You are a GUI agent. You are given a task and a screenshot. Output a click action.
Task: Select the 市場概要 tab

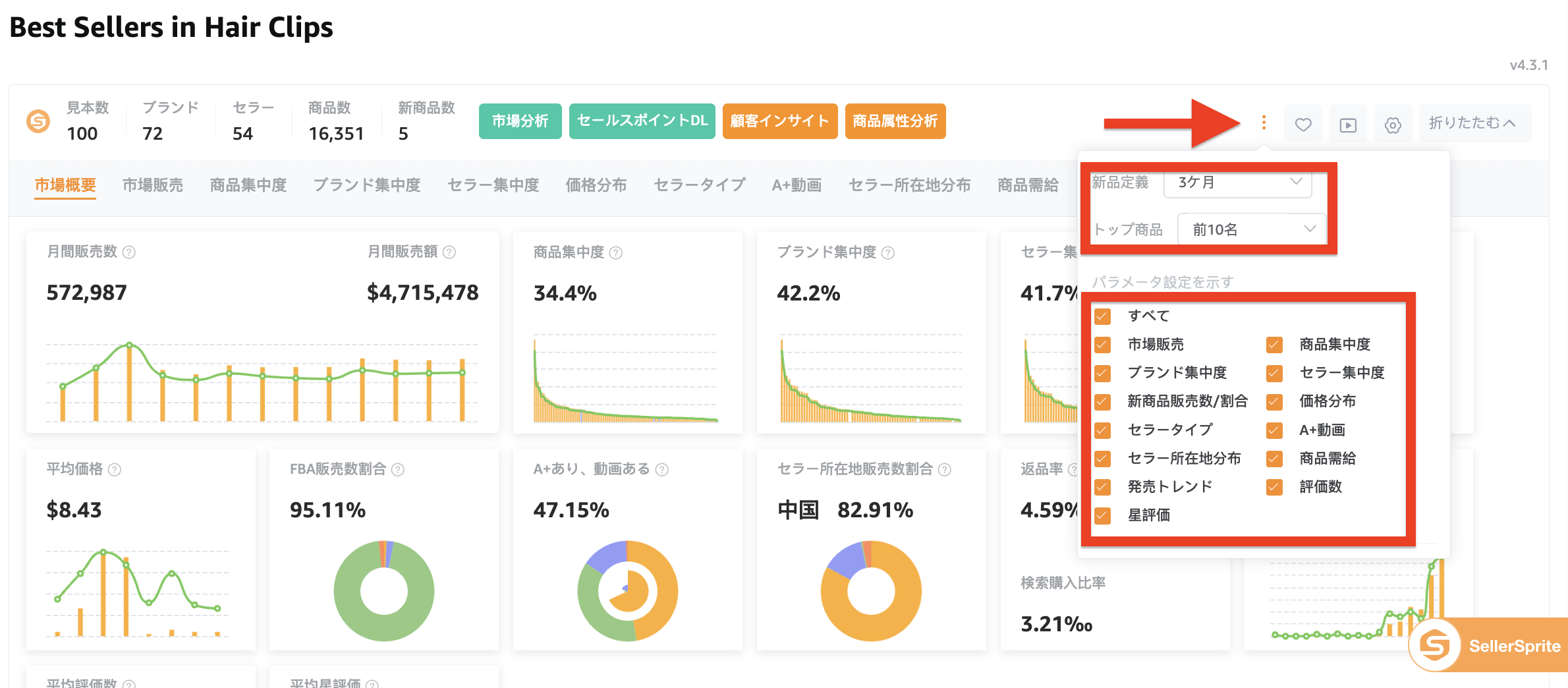click(x=65, y=185)
